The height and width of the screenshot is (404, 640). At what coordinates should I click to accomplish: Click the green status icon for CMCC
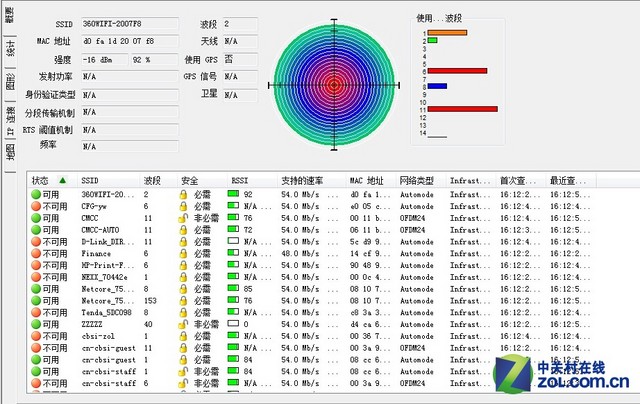36,218
